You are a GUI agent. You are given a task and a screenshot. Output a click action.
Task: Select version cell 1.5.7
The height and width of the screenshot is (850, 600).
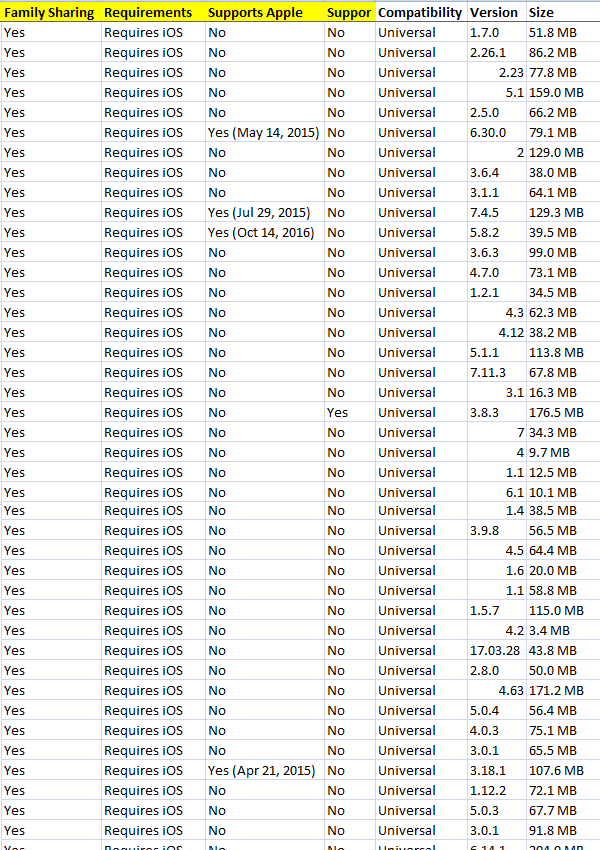tap(496, 610)
